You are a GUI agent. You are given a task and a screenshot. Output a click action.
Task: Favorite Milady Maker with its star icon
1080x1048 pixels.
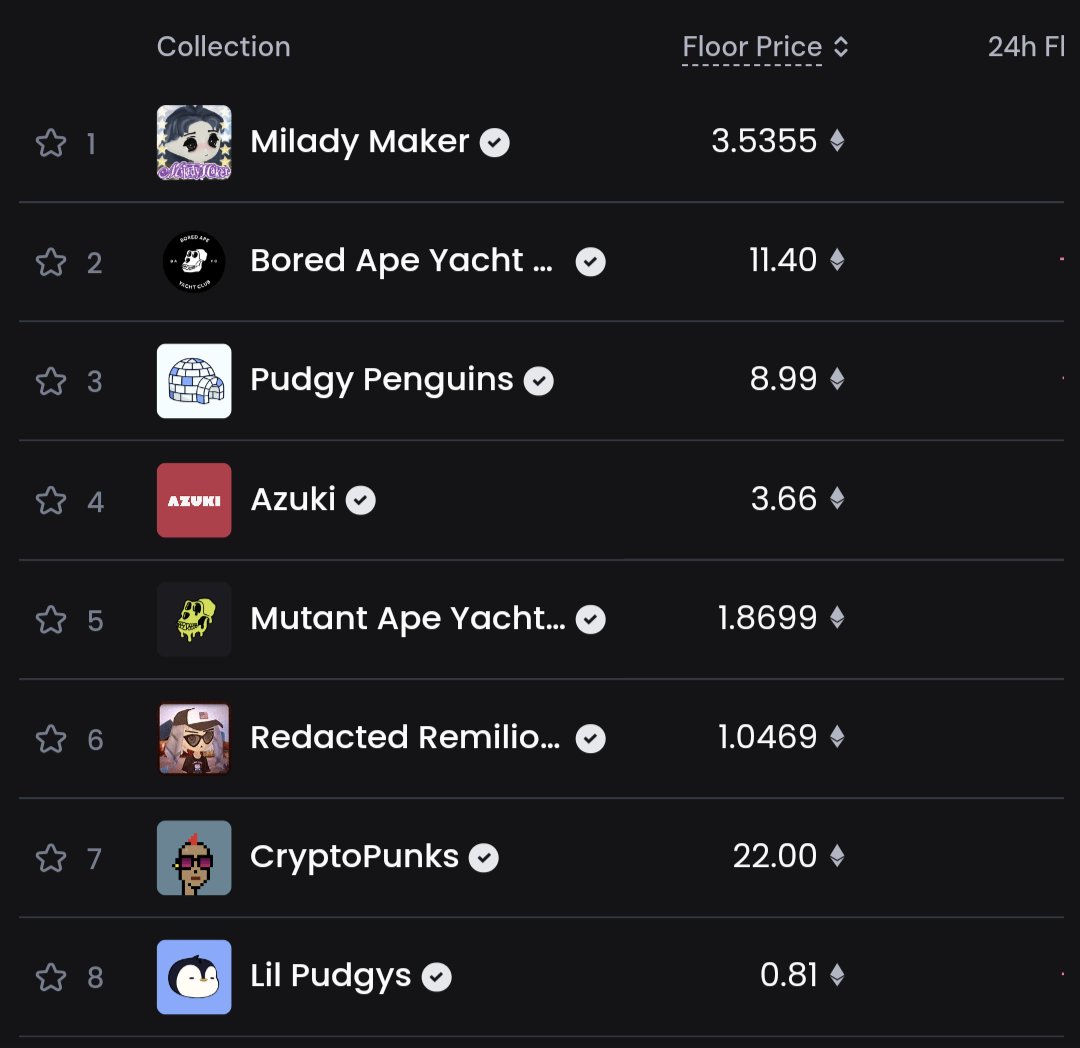51,143
